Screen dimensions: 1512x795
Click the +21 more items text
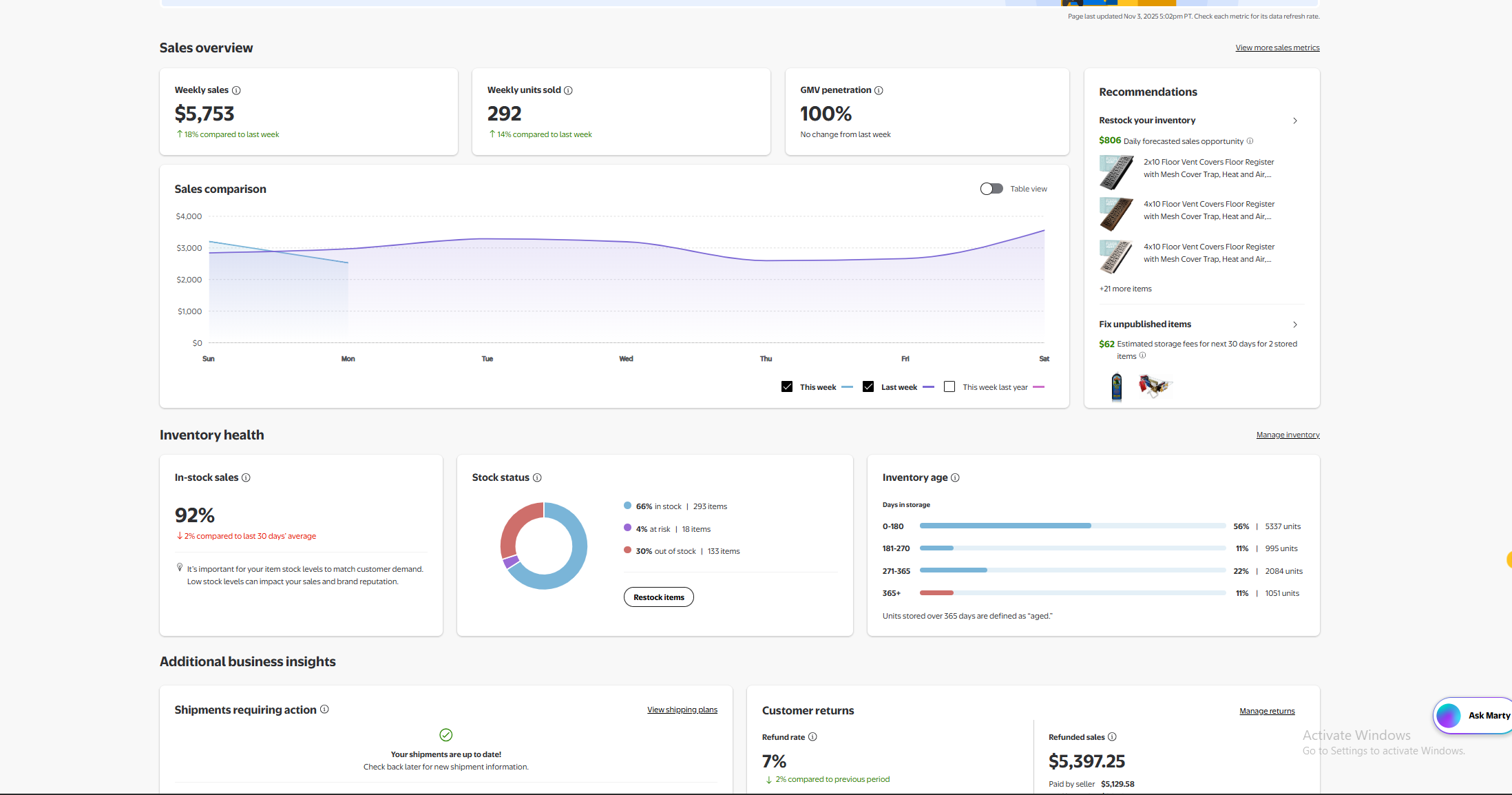tap(1125, 289)
